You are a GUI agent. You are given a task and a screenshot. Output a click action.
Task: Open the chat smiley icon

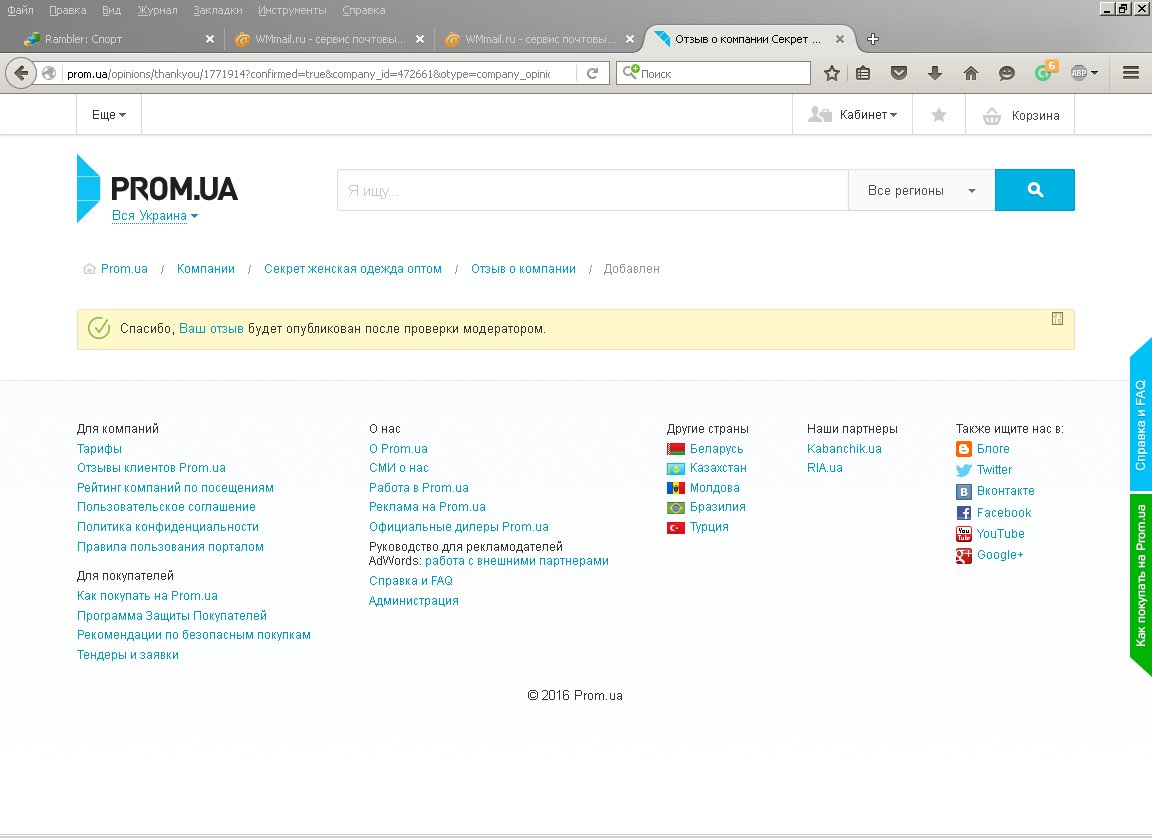[x=1007, y=73]
